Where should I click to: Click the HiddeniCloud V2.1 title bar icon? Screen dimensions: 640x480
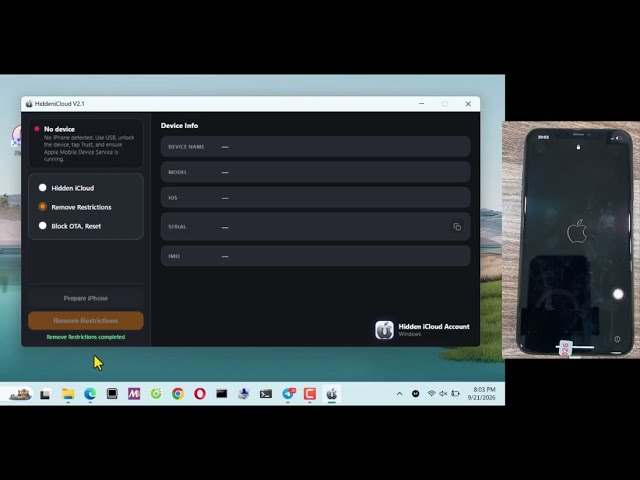[29, 104]
